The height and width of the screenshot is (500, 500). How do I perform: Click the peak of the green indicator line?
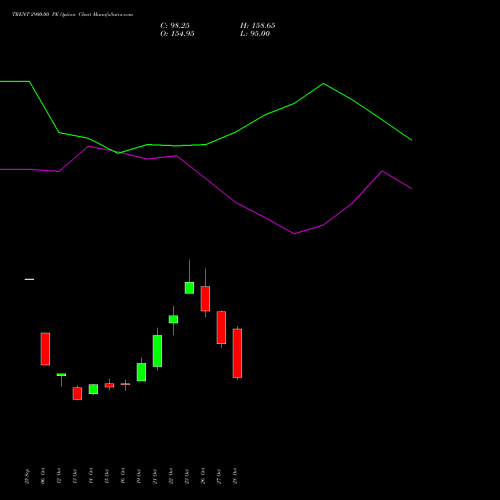(323, 84)
